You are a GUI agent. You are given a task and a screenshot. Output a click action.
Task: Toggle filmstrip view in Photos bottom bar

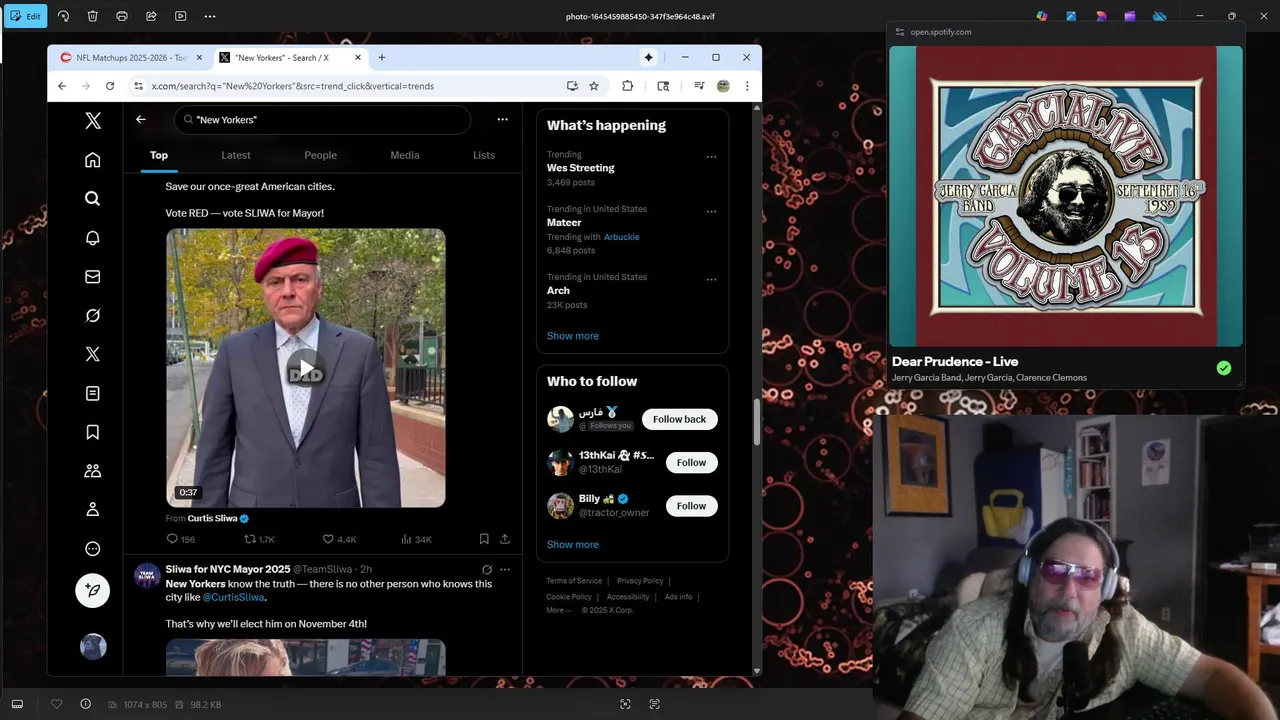(x=17, y=704)
